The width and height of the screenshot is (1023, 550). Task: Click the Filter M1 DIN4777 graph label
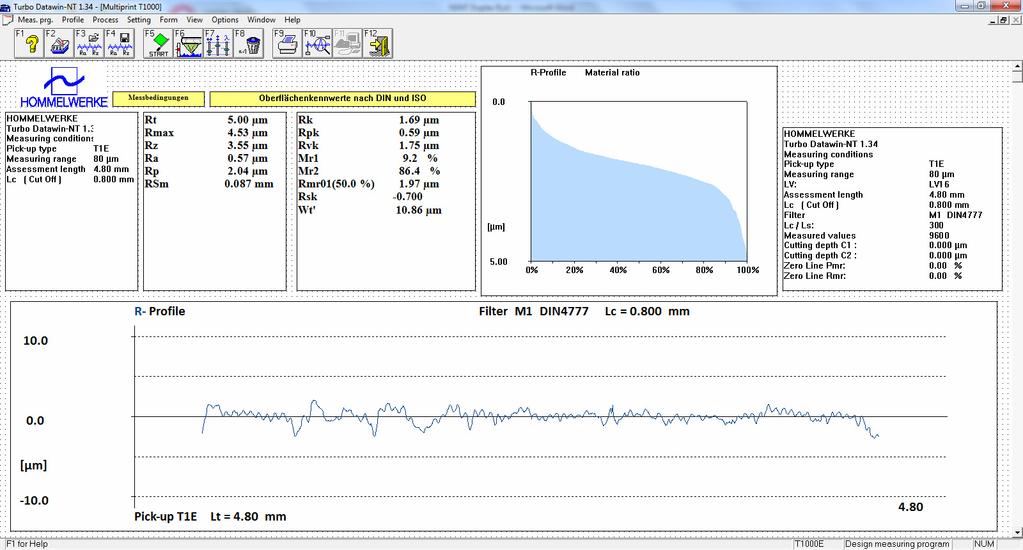coord(534,311)
